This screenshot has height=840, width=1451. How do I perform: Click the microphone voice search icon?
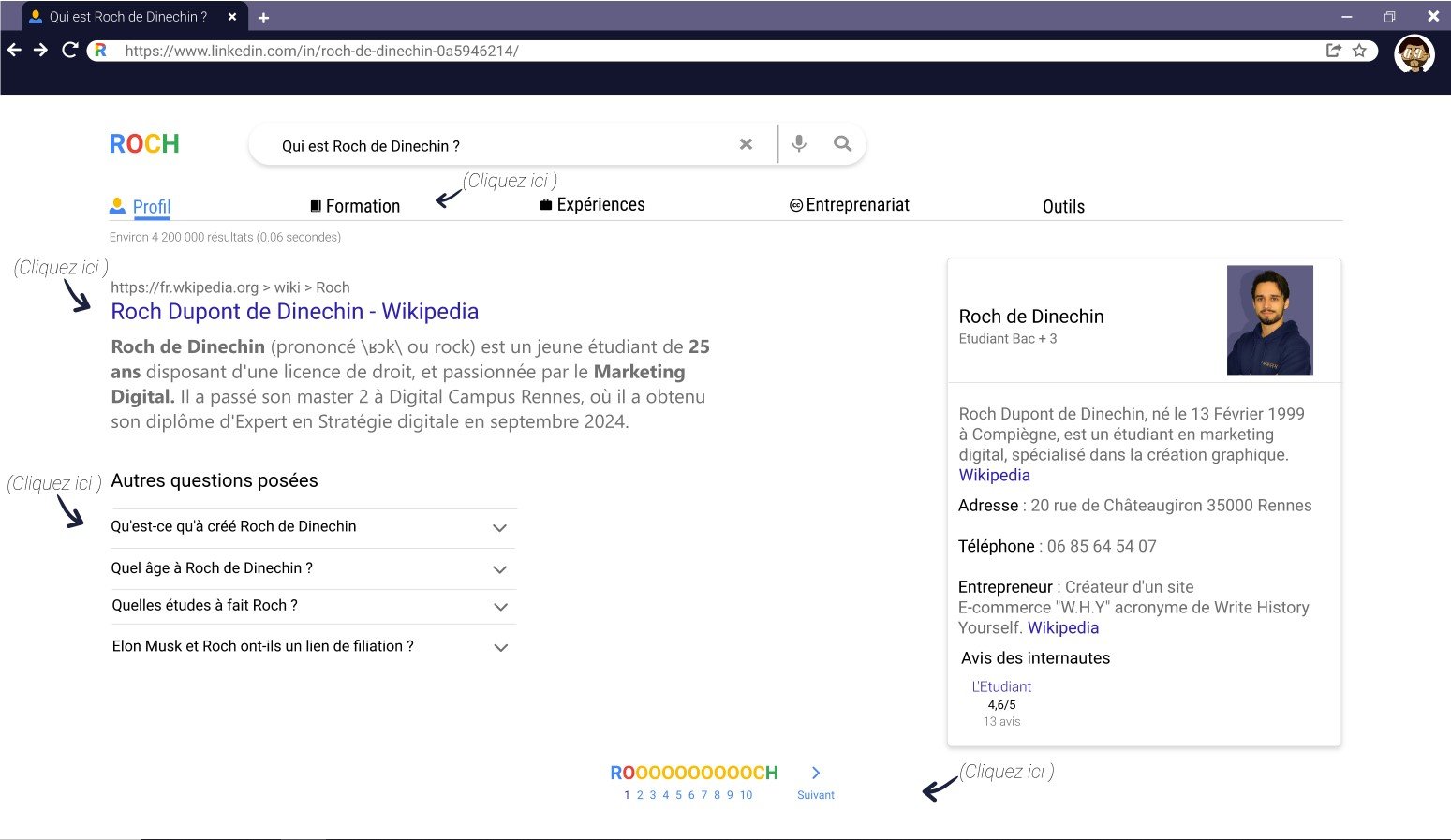point(799,144)
